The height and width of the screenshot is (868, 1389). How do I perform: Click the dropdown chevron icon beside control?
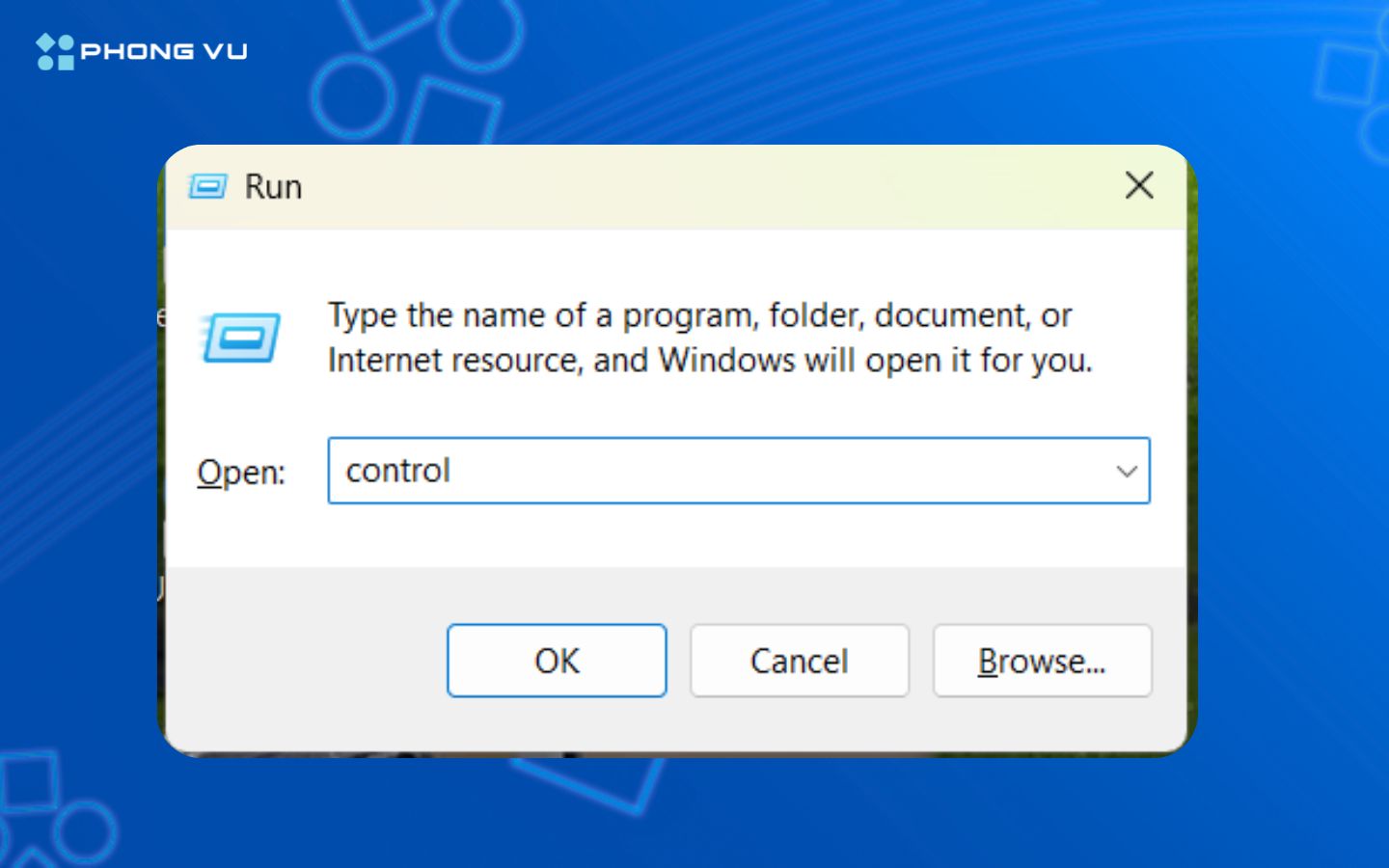click(x=1127, y=472)
